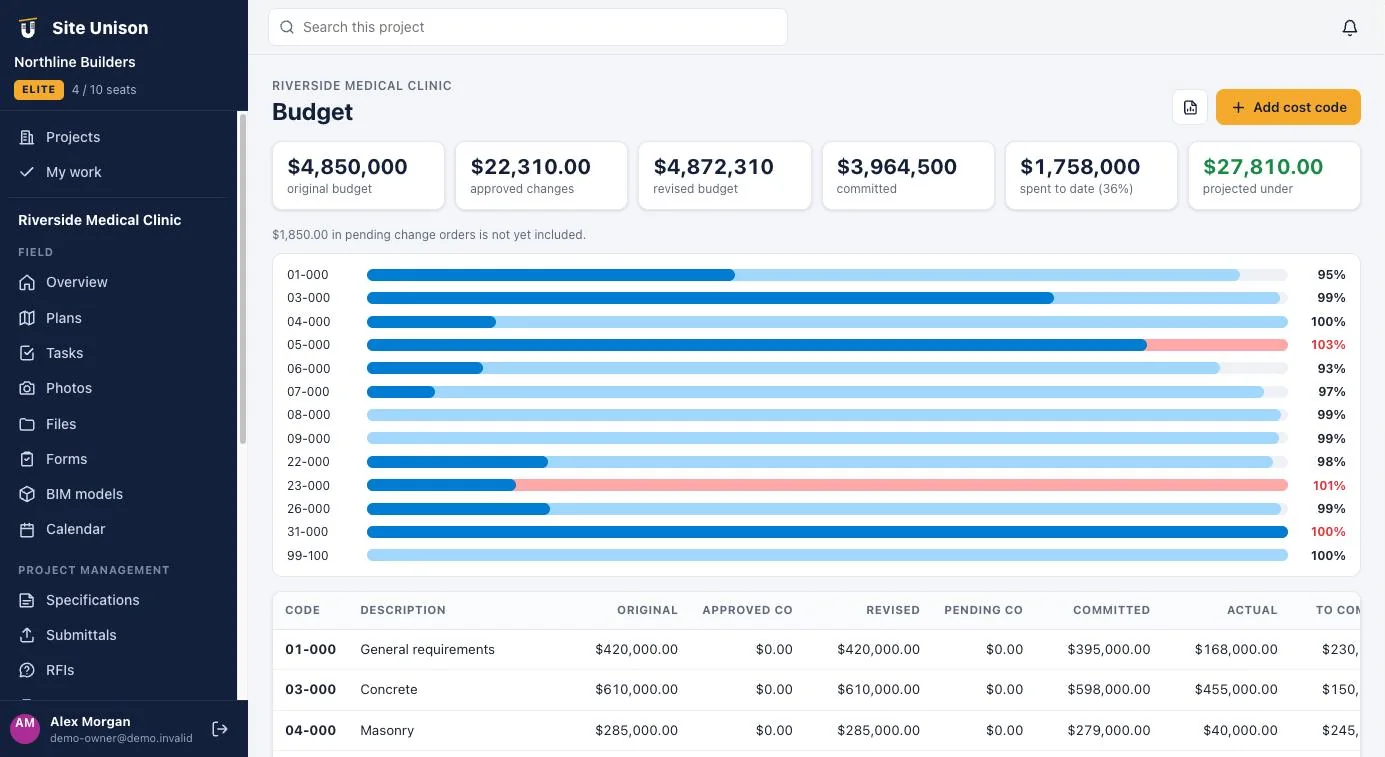Screen dimensions: 1385x757
Task: Click the 01-000 code in table
Action: (310, 649)
